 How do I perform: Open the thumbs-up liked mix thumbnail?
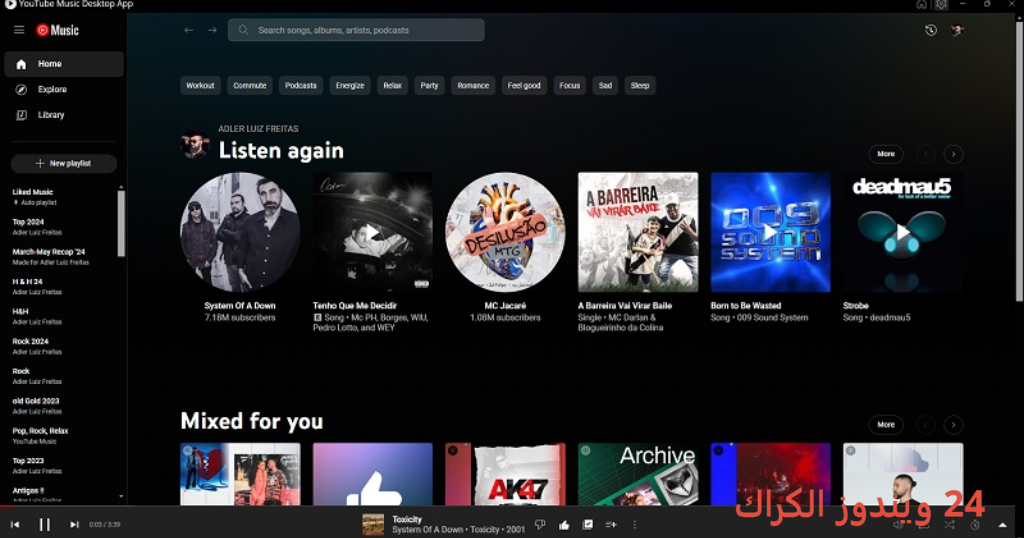point(372,474)
